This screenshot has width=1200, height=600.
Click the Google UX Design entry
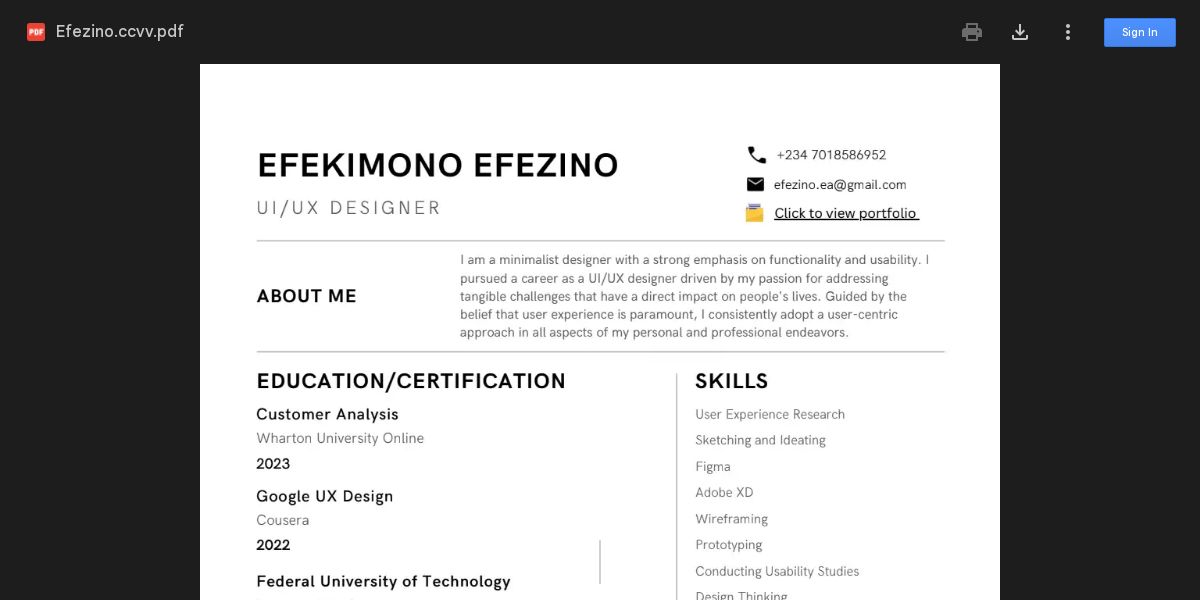[324, 496]
